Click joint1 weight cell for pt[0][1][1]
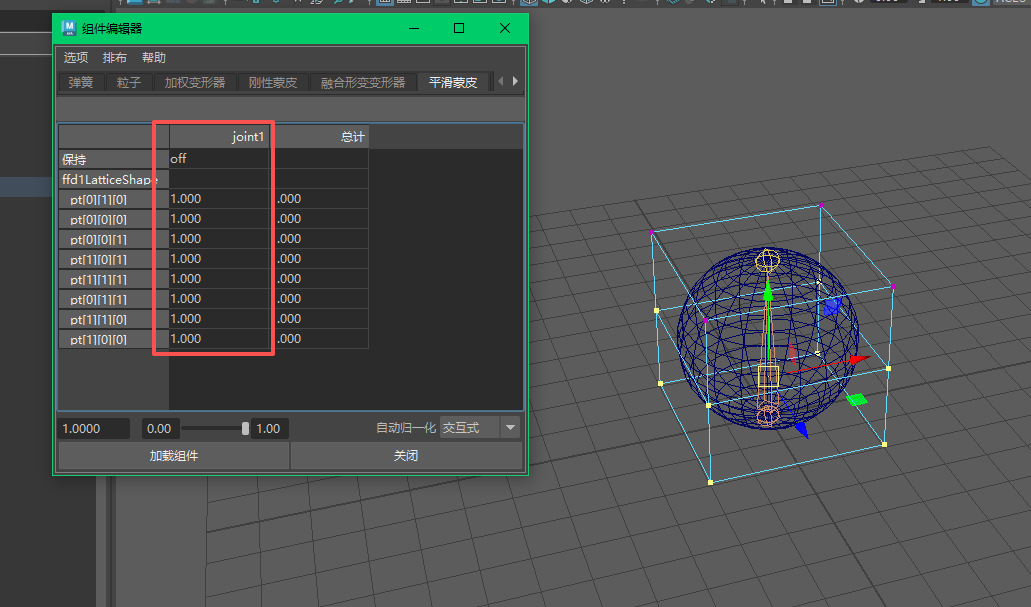1031x607 pixels. pyautogui.click(x=219, y=299)
